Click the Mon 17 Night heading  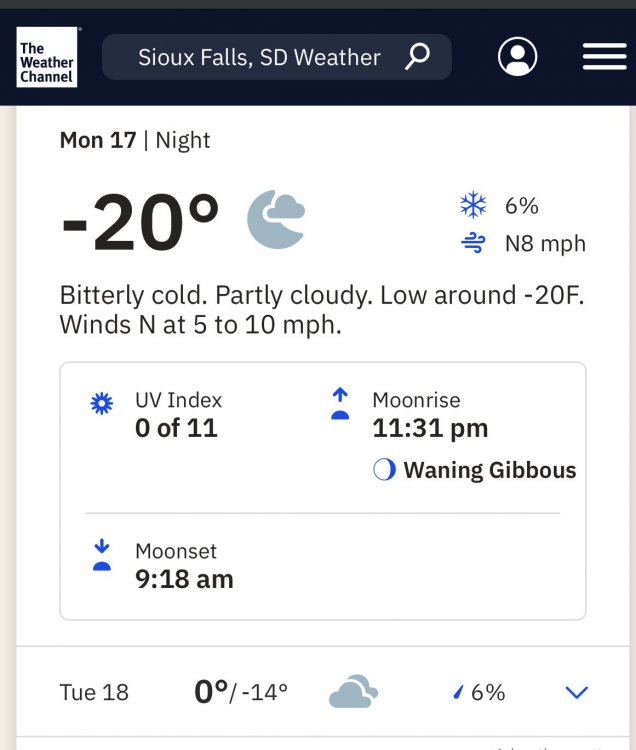135,140
